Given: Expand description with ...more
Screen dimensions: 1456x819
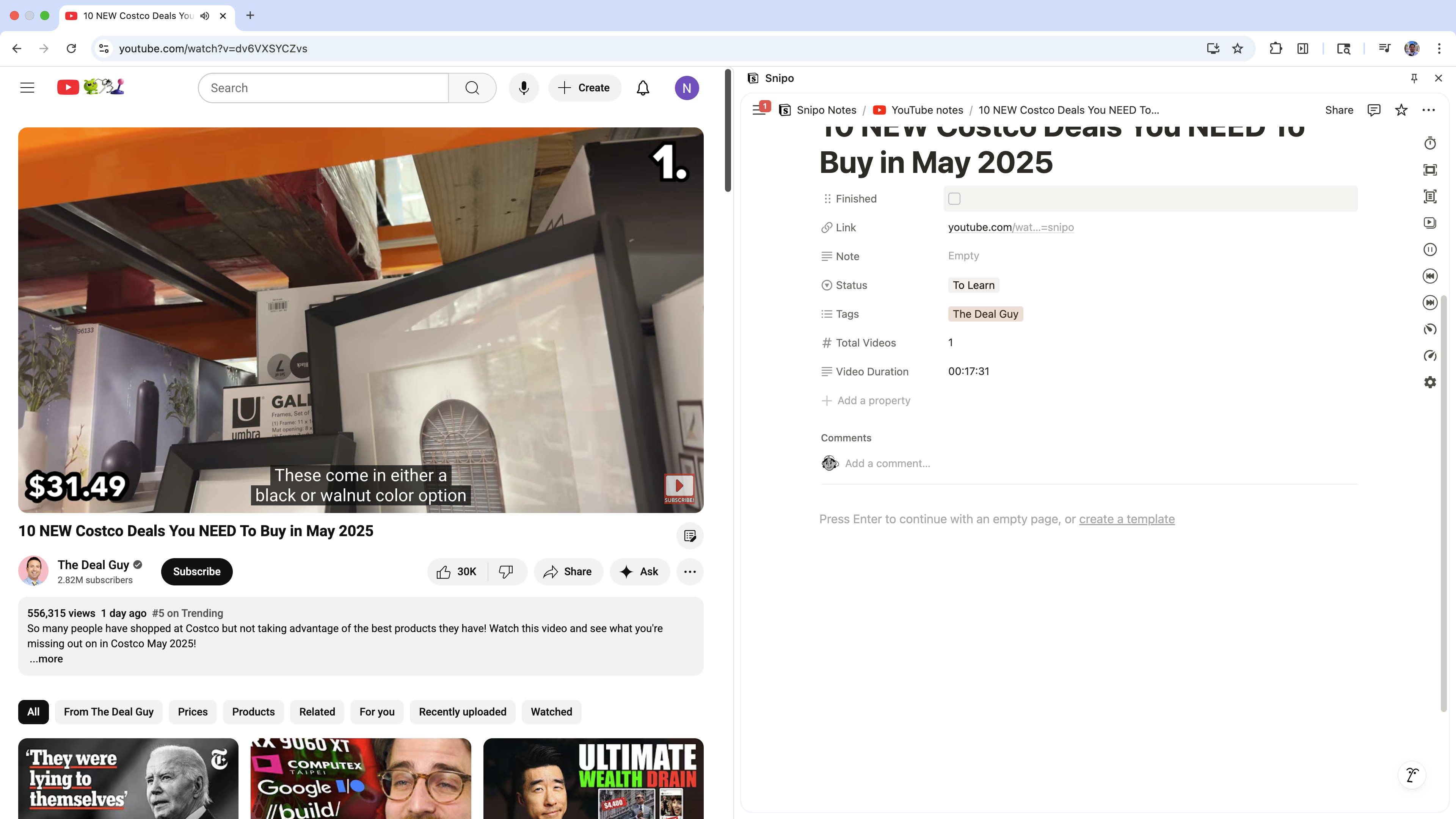Looking at the screenshot, I should 46,659.
